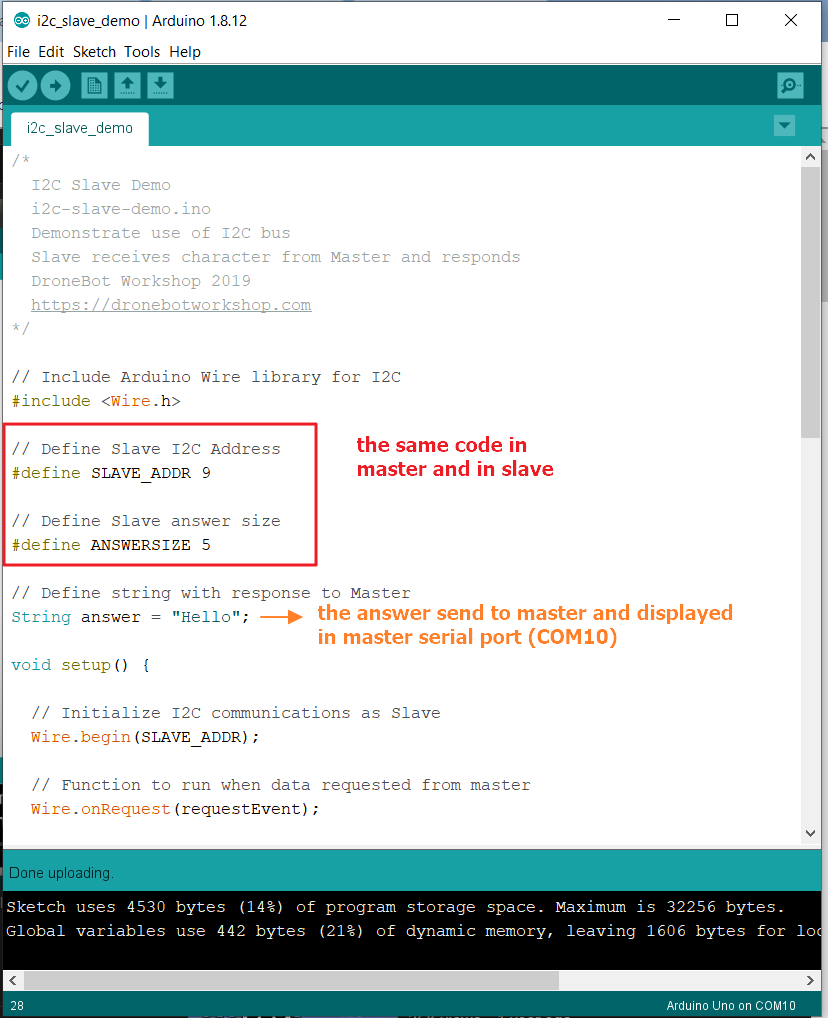Open the Sketch menu

click(94, 52)
